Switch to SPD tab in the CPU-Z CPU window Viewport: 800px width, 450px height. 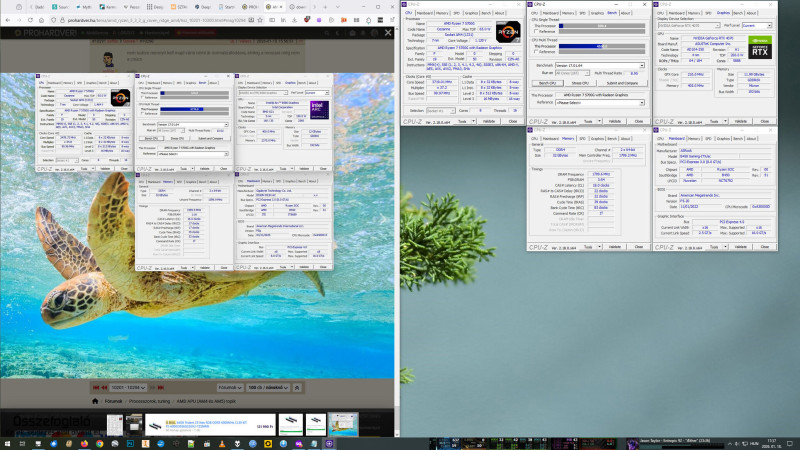(456, 13)
